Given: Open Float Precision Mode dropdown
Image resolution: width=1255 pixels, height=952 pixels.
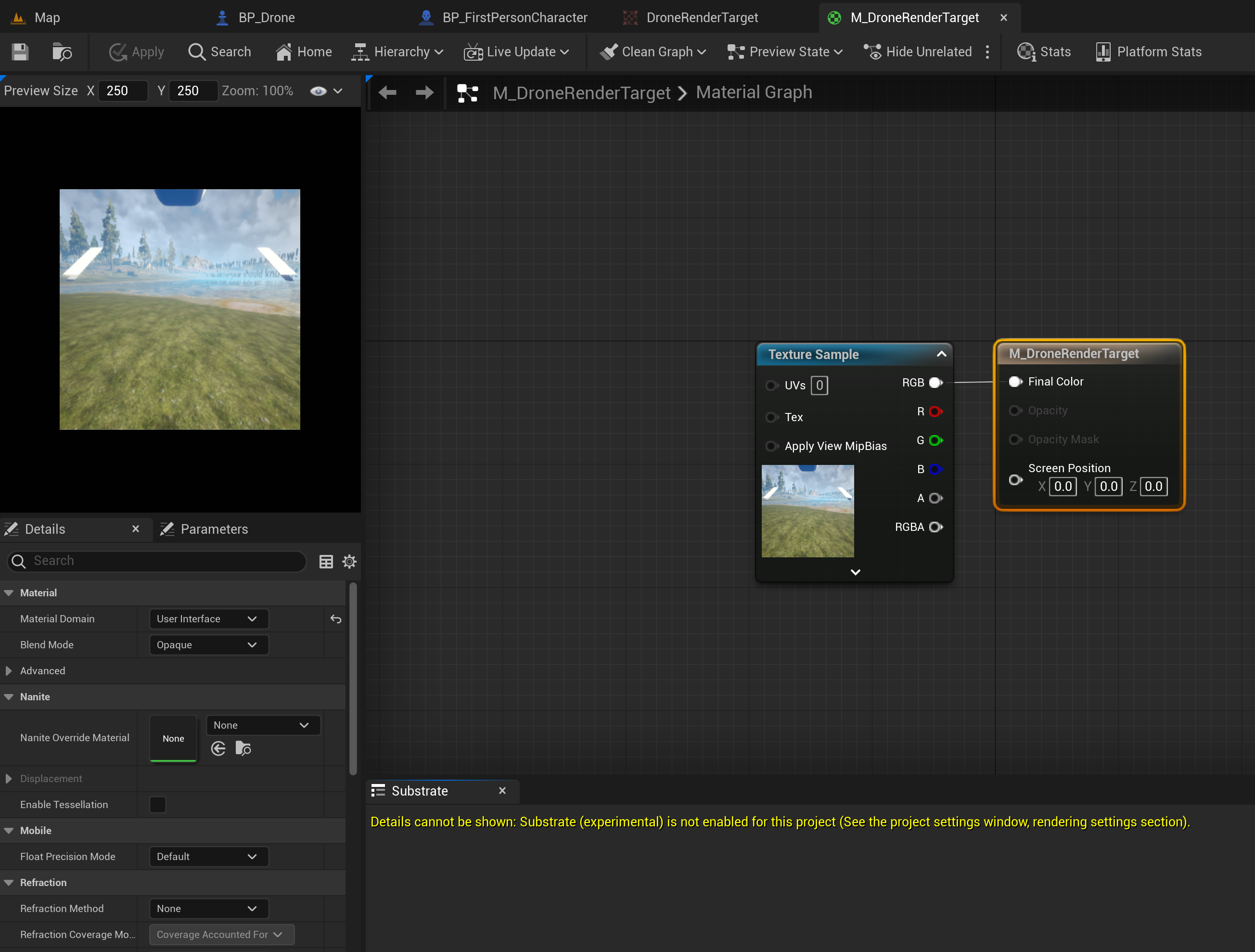Looking at the screenshot, I should pos(208,856).
